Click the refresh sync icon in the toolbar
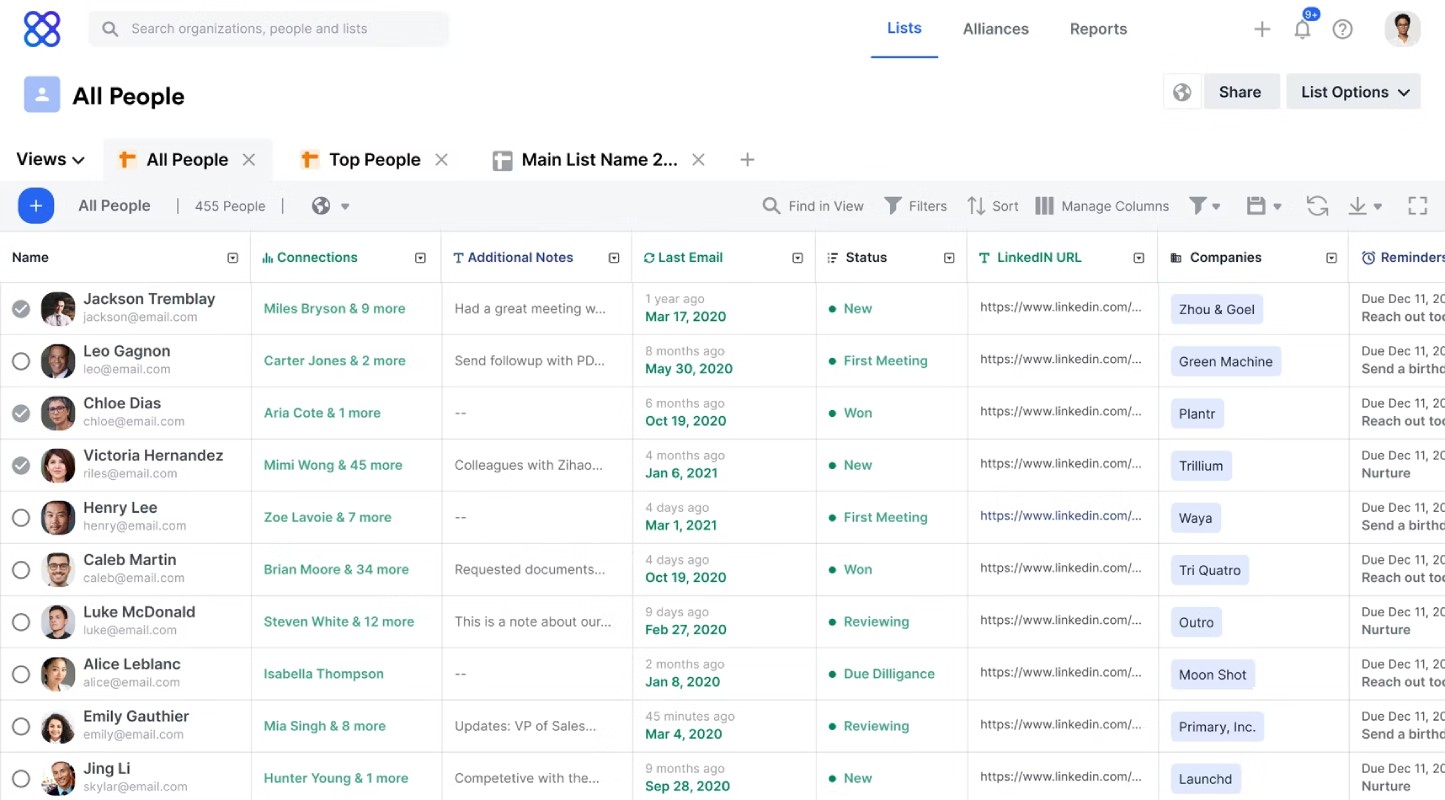Viewport: 1445px width, 800px height. pyautogui.click(x=1317, y=206)
